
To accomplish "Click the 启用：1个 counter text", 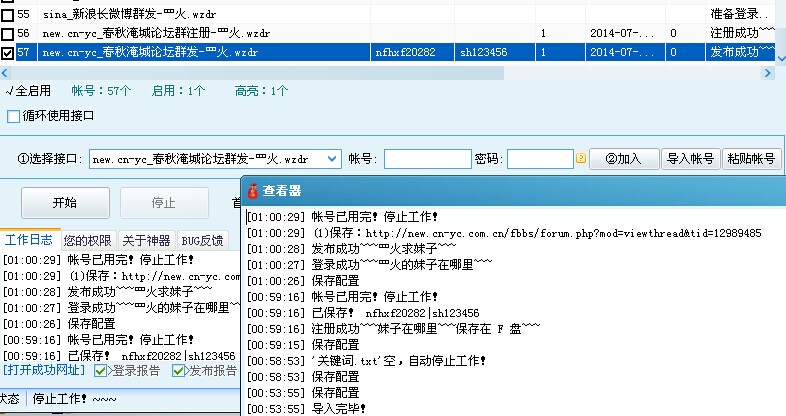I will (178, 91).
